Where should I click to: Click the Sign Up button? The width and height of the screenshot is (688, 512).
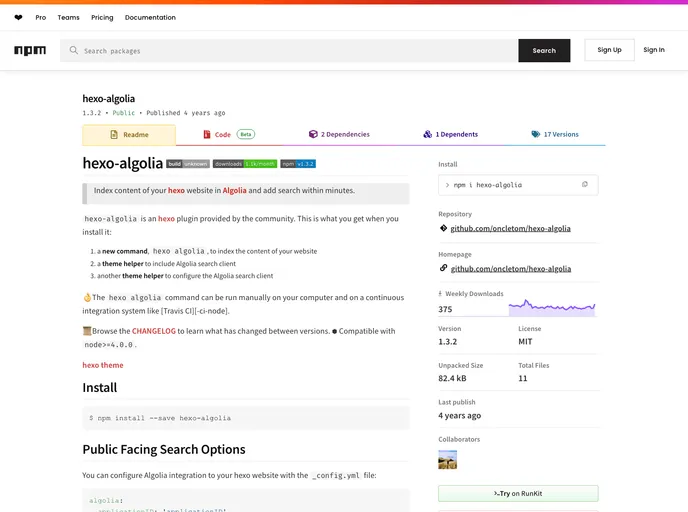(609, 50)
